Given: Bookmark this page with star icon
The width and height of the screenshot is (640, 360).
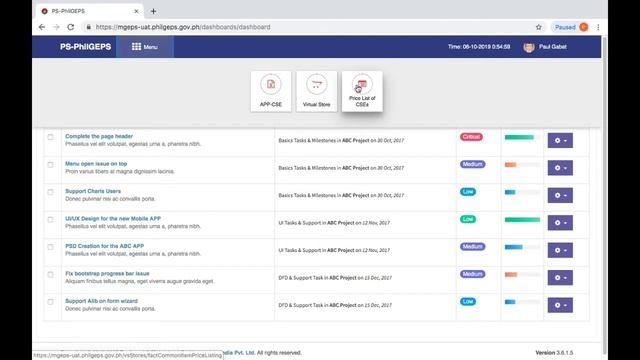Looking at the screenshot, I should [539, 27].
